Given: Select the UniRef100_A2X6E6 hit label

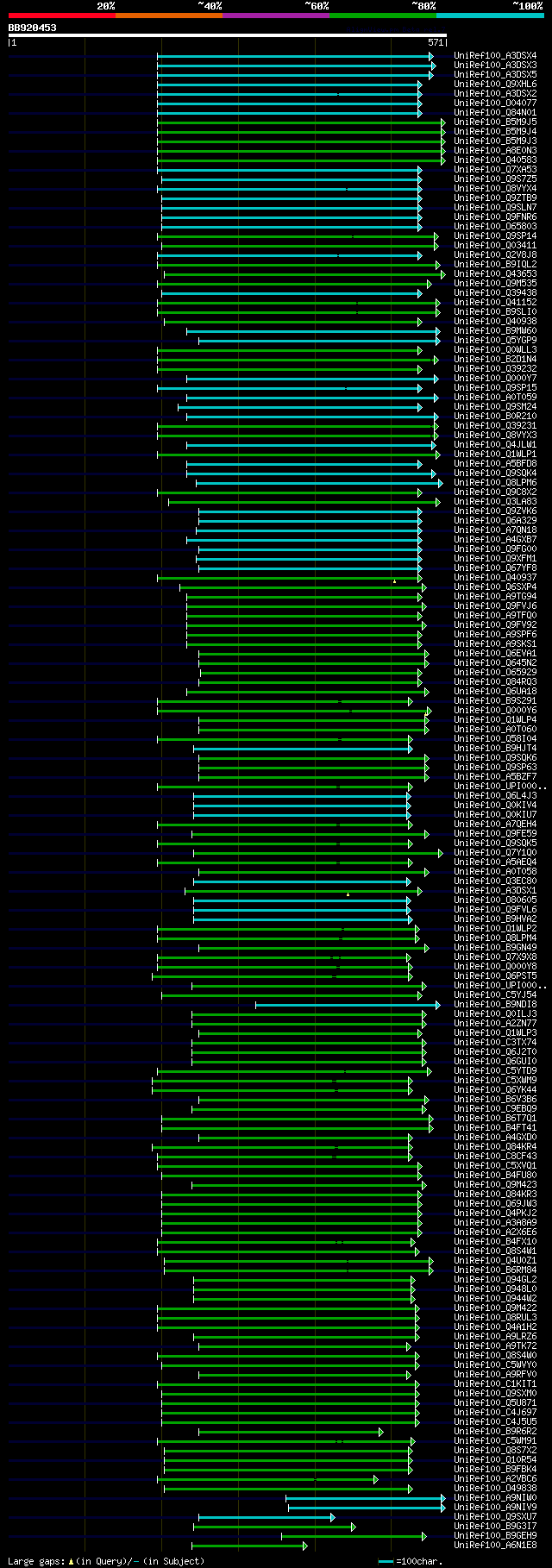Looking at the screenshot, I should click(x=495, y=1232).
